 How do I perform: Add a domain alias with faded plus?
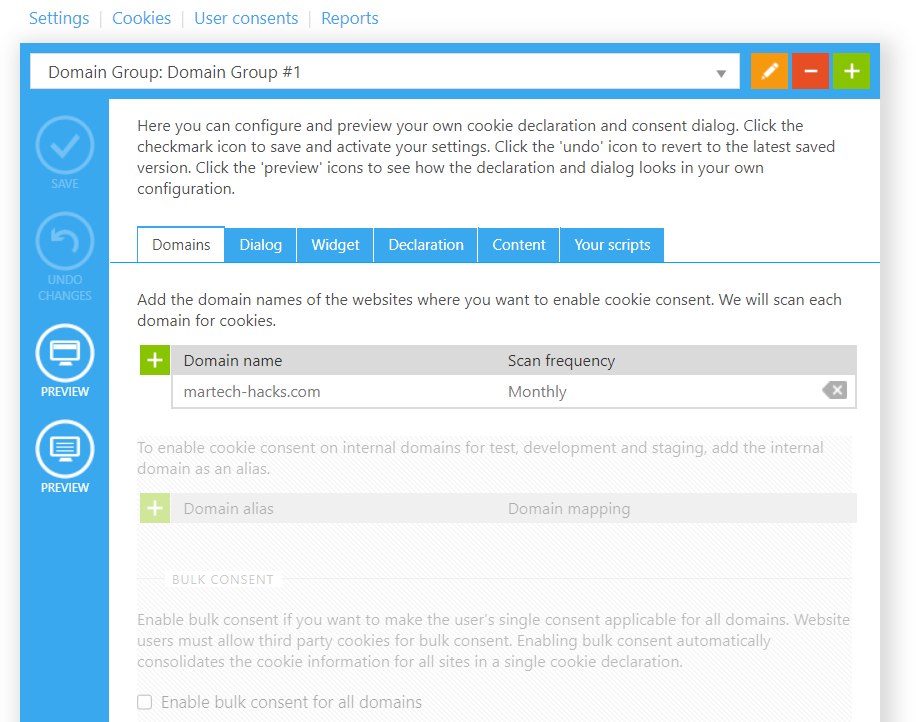[155, 508]
